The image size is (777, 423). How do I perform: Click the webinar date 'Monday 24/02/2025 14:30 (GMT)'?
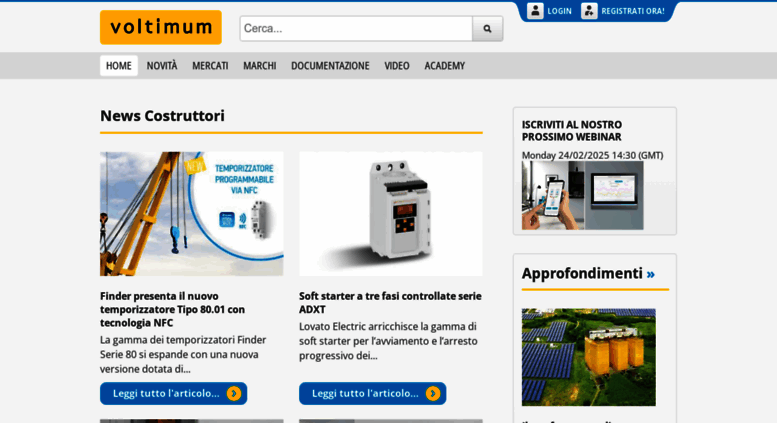point(593,156)
